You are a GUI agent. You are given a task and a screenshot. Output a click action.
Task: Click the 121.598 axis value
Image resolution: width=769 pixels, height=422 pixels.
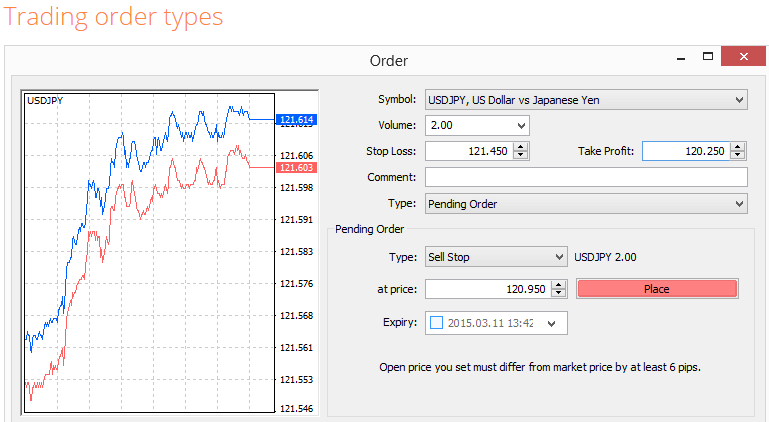click(296, 187)
